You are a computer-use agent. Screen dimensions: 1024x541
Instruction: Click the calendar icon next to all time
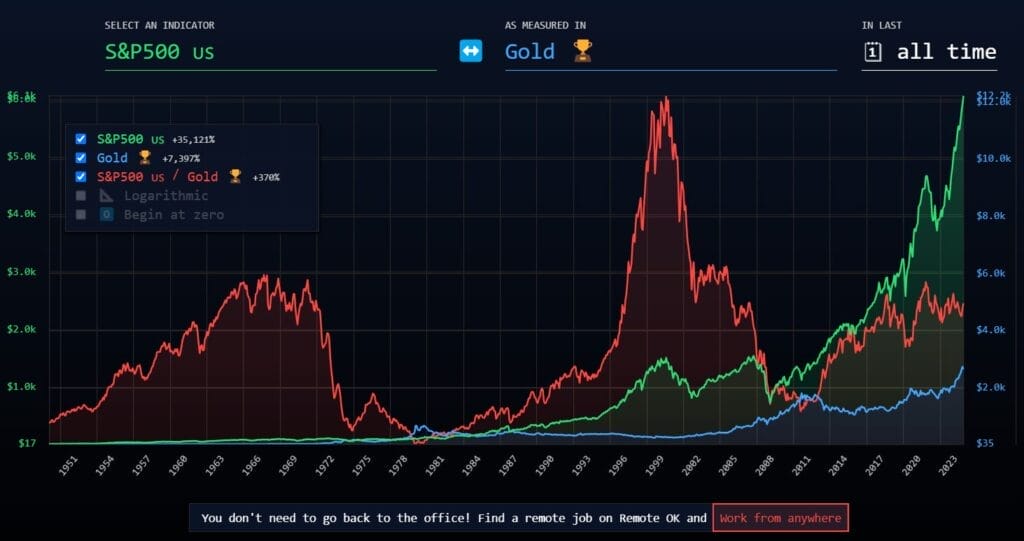873,52
